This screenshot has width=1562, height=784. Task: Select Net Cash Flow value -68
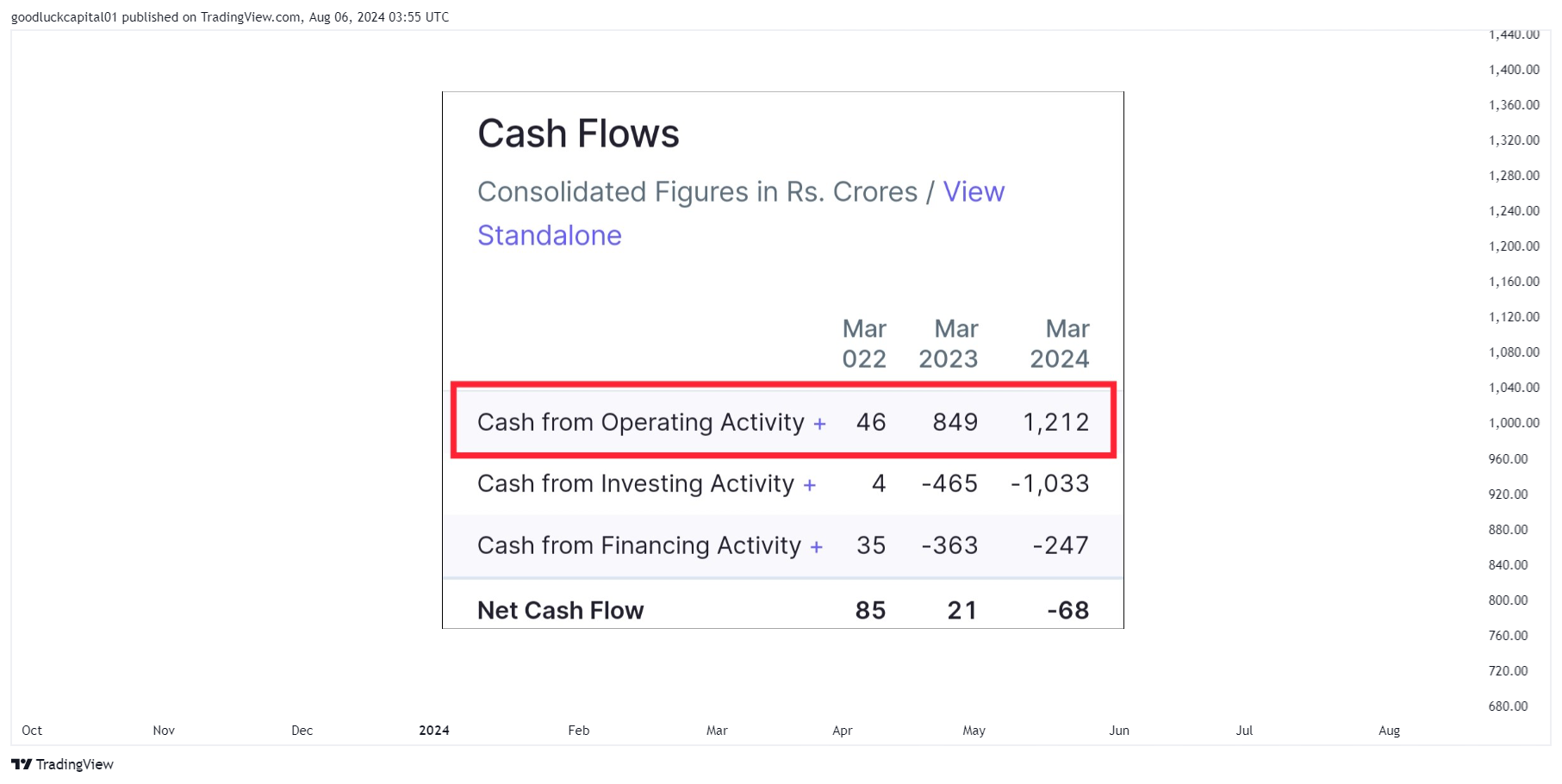click(x=1068, y=610)
